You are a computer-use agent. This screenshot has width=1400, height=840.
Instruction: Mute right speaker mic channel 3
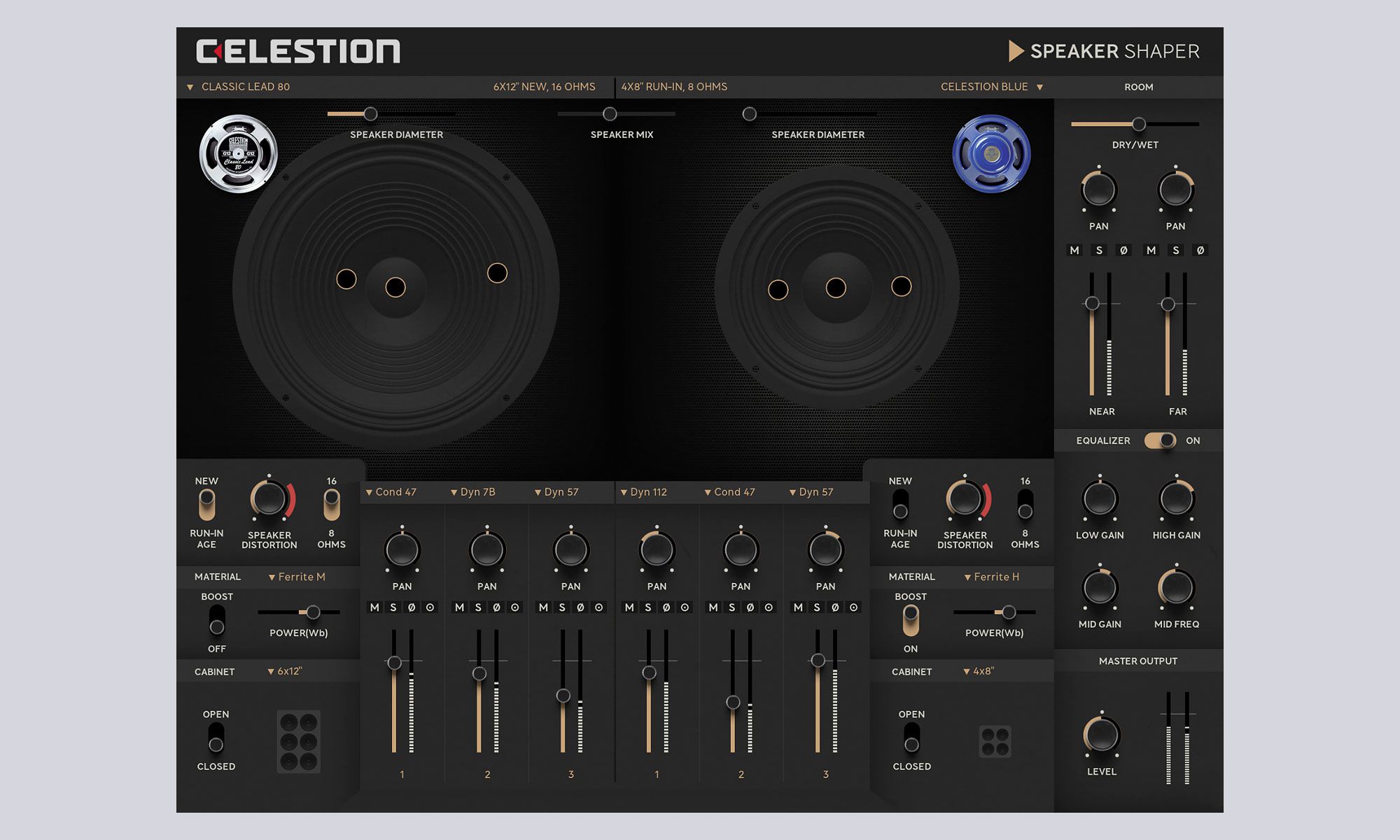click(798, 608)
